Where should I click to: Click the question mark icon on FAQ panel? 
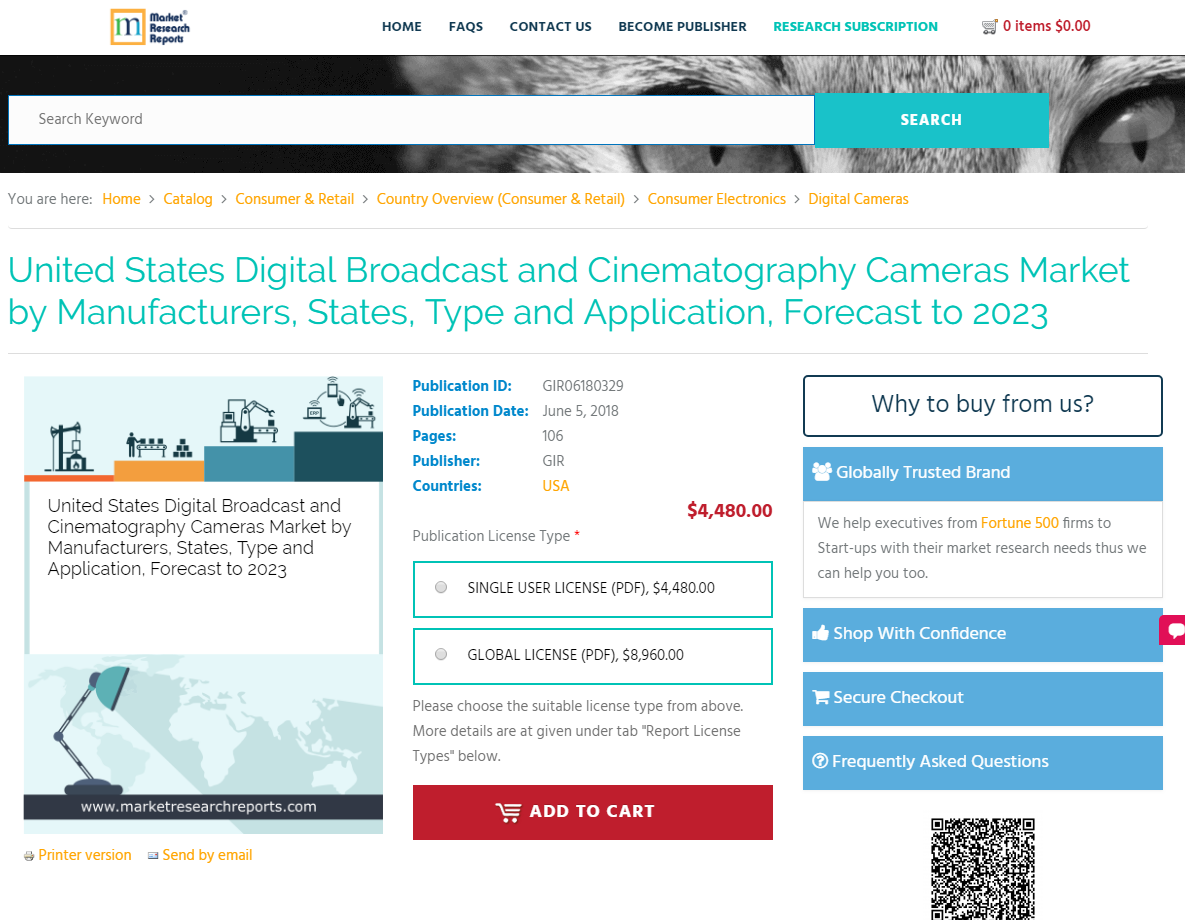tap(820, 760)
